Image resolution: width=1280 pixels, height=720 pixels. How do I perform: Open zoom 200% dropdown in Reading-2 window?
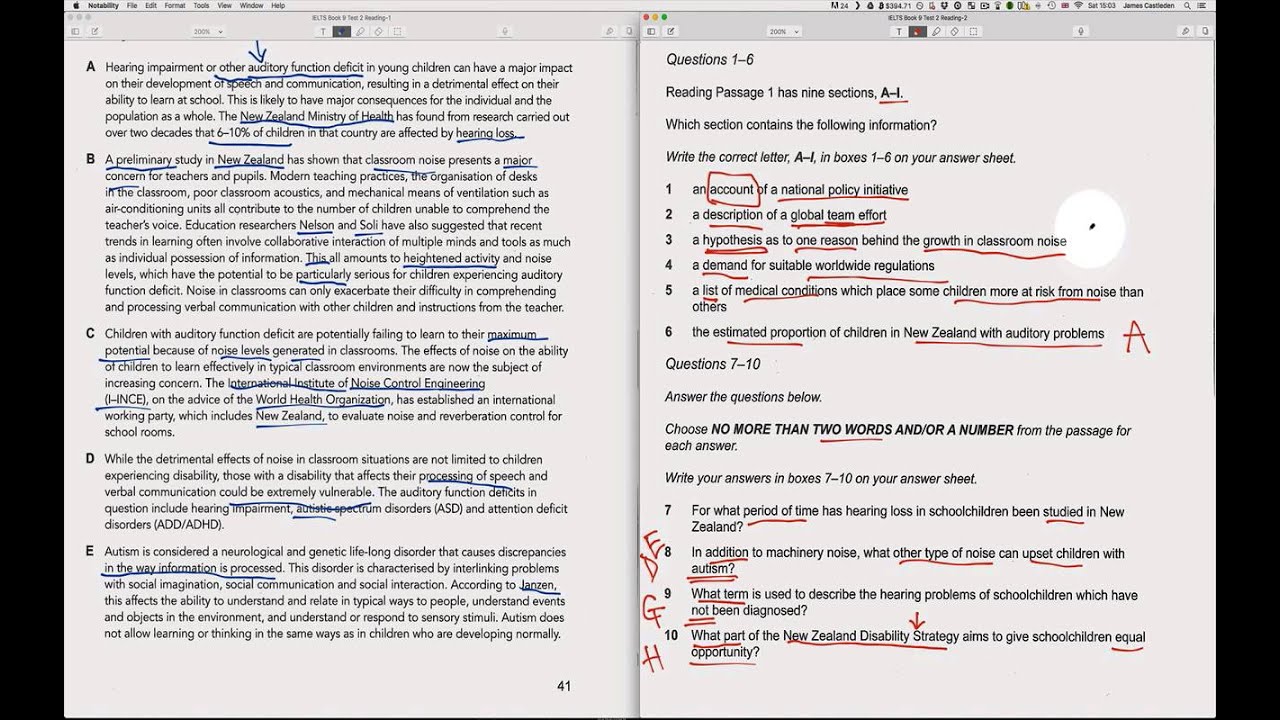(785, 31)
